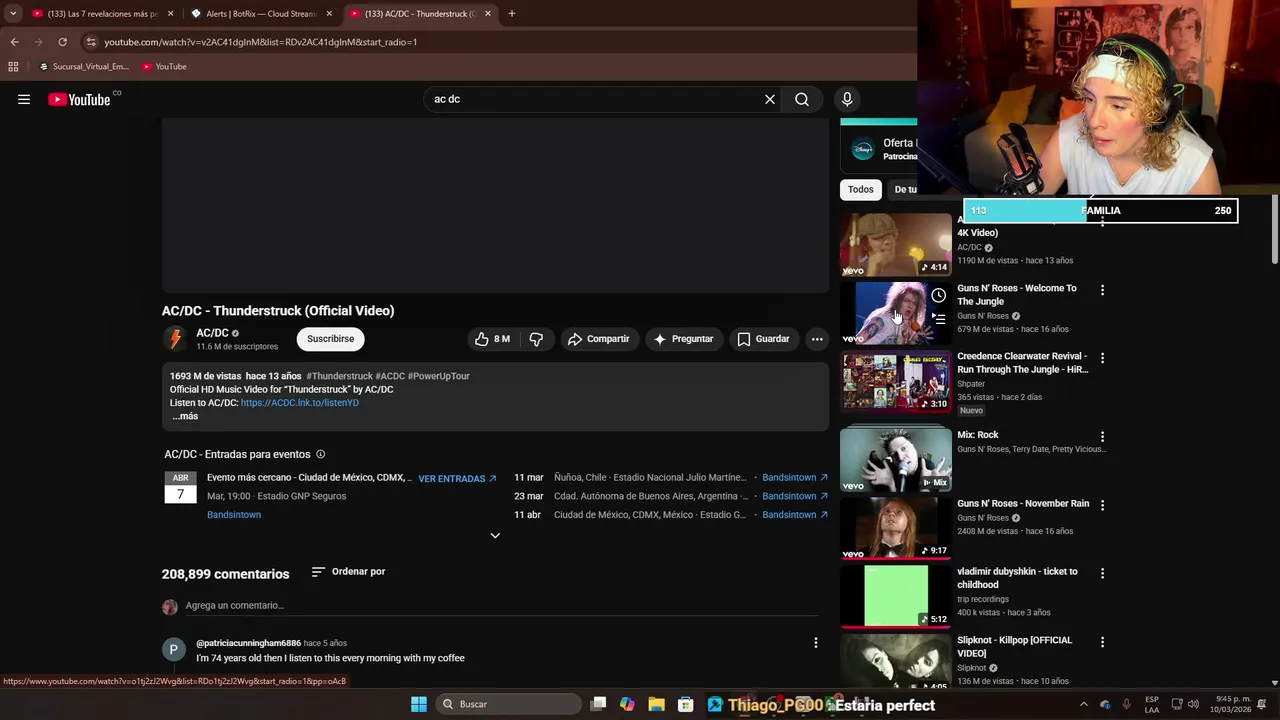Open the Compartir share dialog

[x=598, y=339]
